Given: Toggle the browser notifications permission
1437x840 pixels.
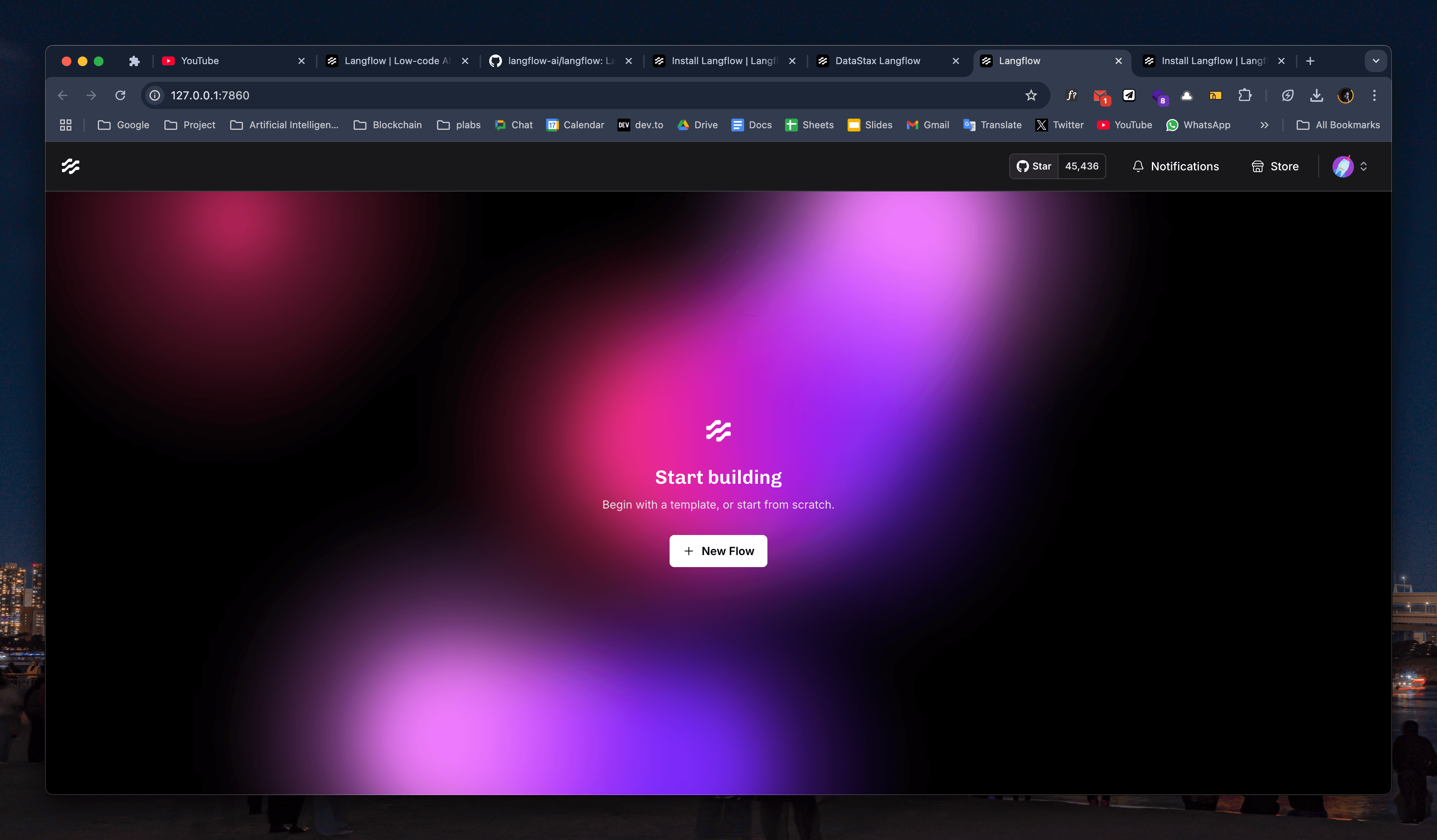Looking at the screenshot, I should pos(156,95).
